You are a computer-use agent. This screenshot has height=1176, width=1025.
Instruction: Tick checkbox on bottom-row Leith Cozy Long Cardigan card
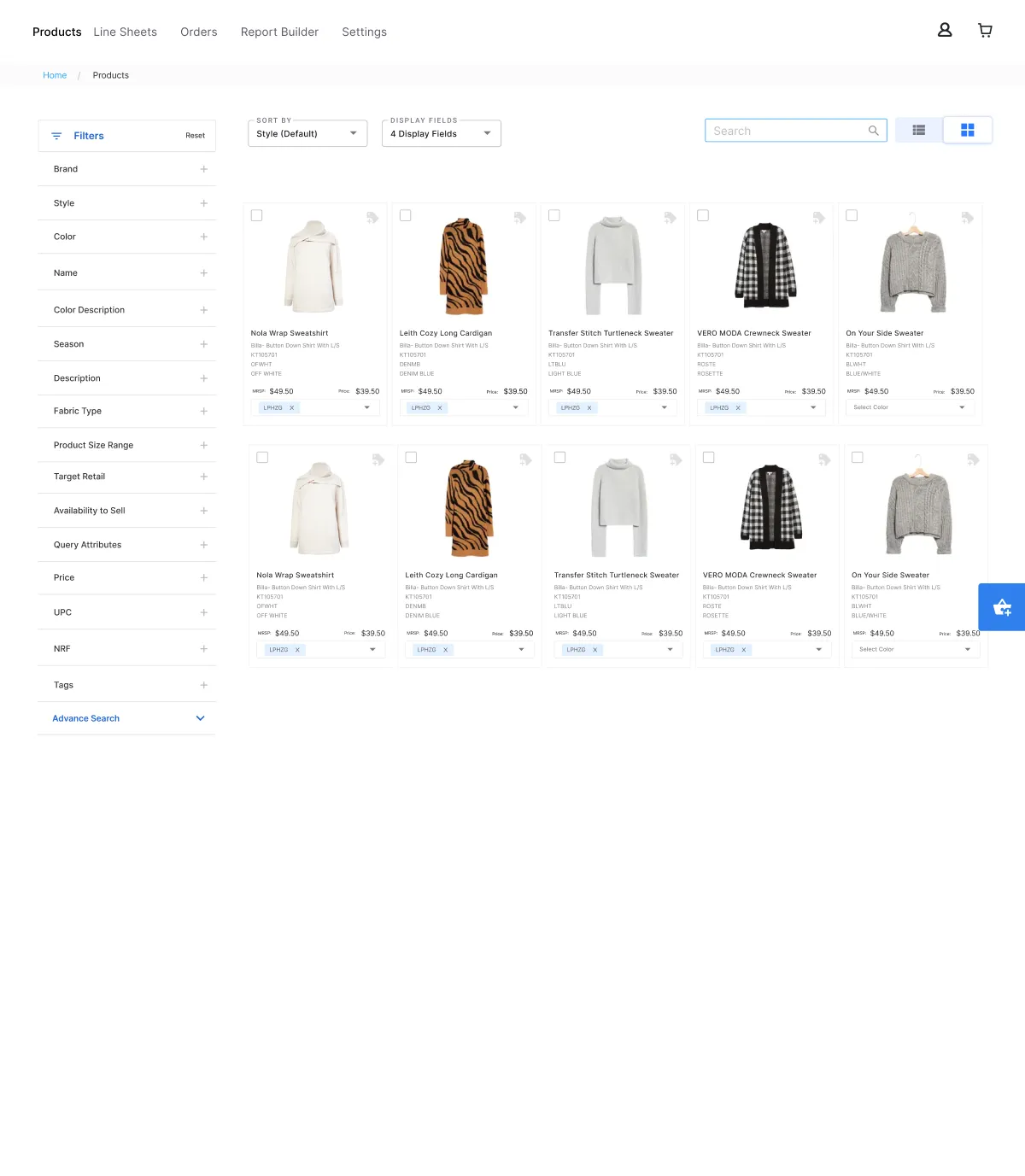411,458
